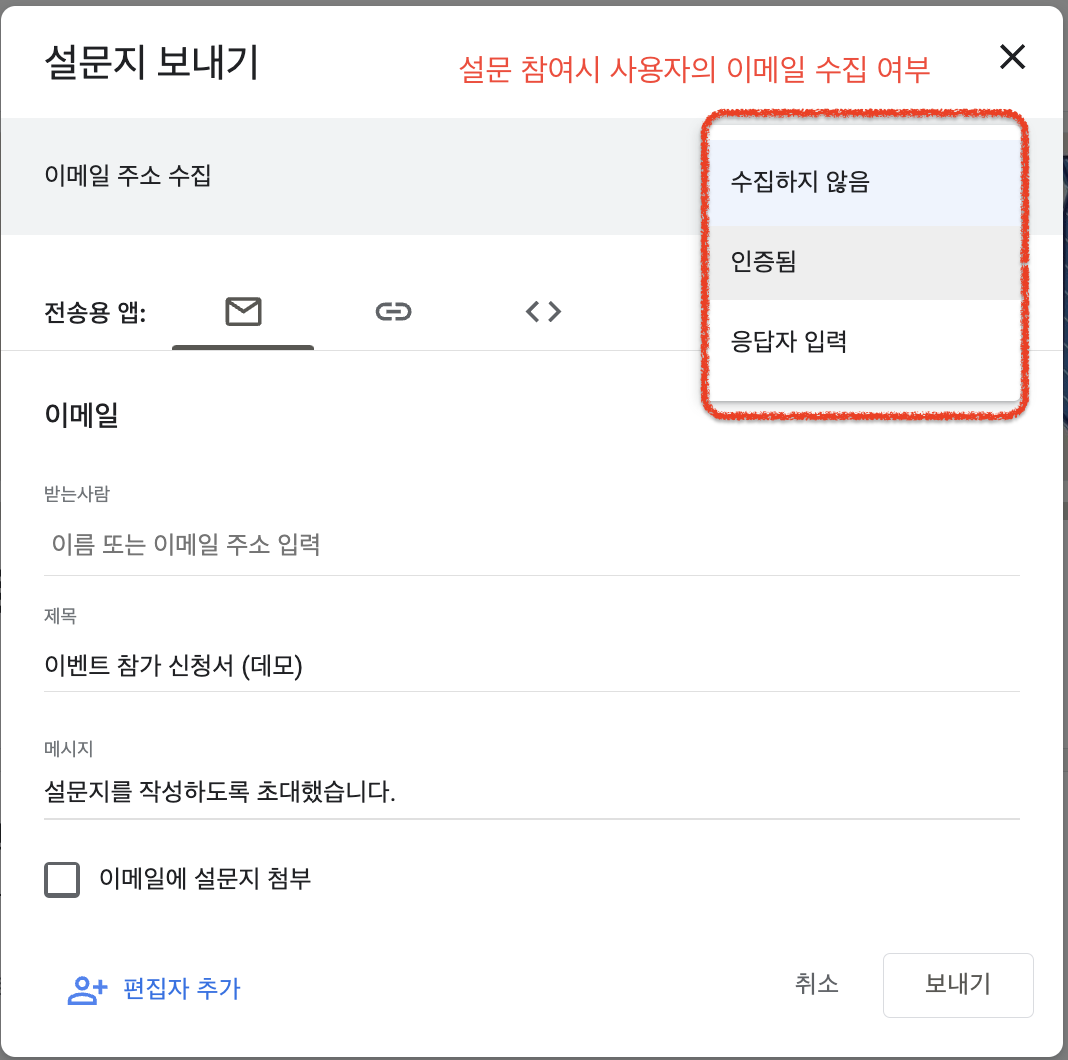The image size is (1068, 1060).
Task: Select the 인증됨 dropdown option
Action: (x=764, y=263)
